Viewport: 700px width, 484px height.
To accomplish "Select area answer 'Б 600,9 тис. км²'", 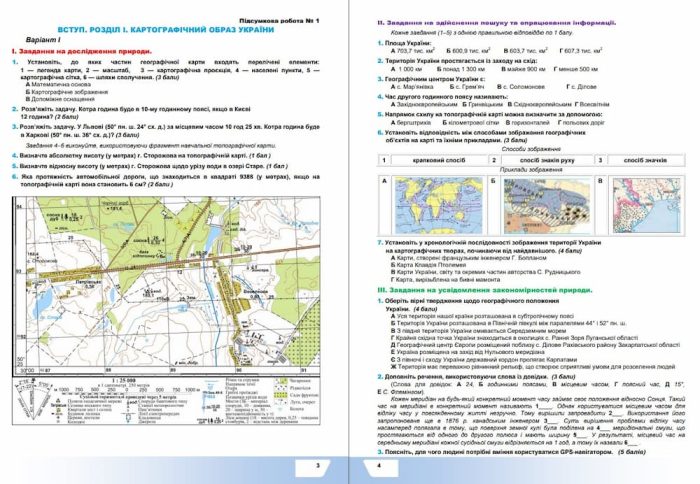I will (468, 51).
